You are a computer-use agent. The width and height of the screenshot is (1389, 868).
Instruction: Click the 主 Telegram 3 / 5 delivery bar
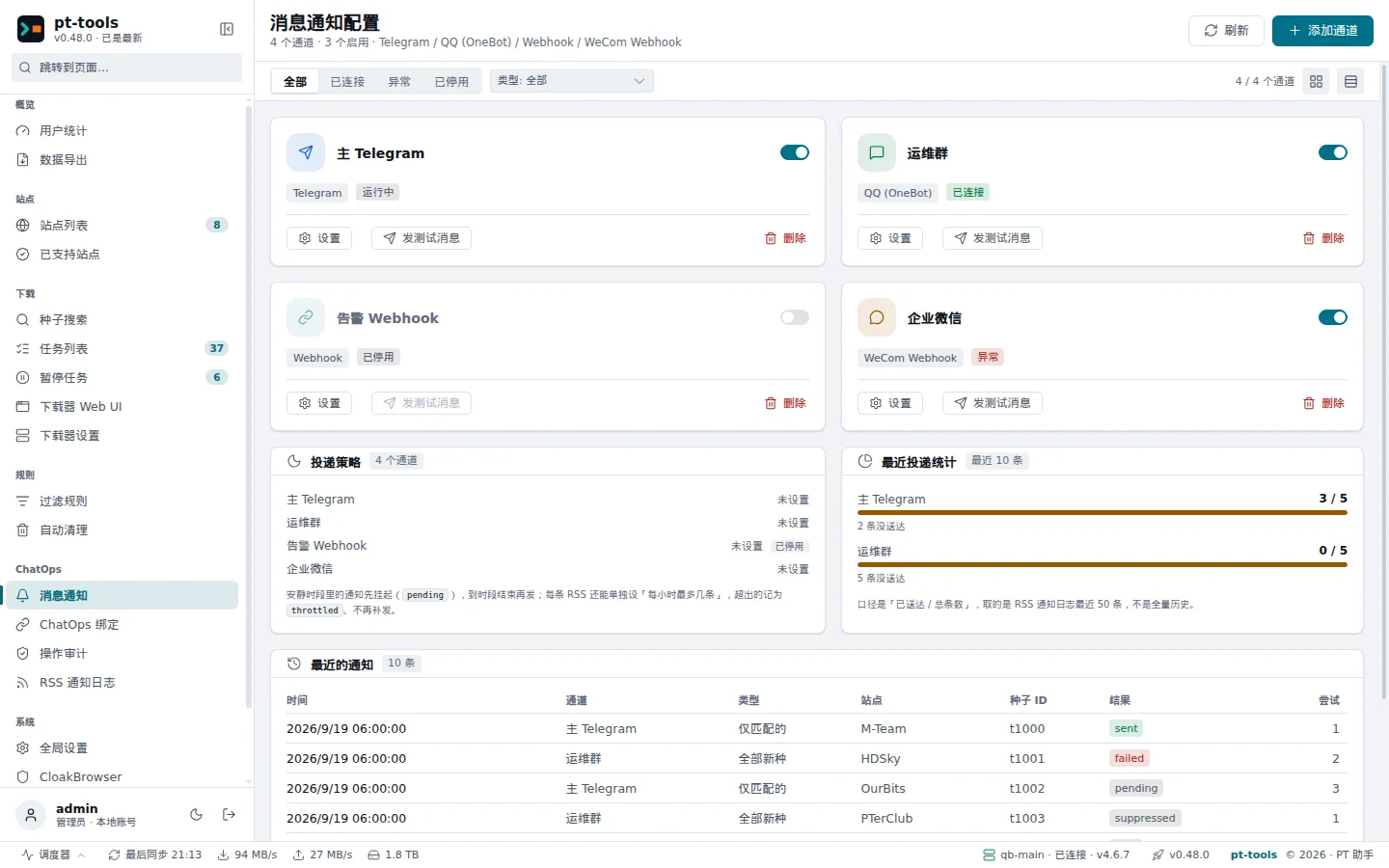click(1103, 513)
